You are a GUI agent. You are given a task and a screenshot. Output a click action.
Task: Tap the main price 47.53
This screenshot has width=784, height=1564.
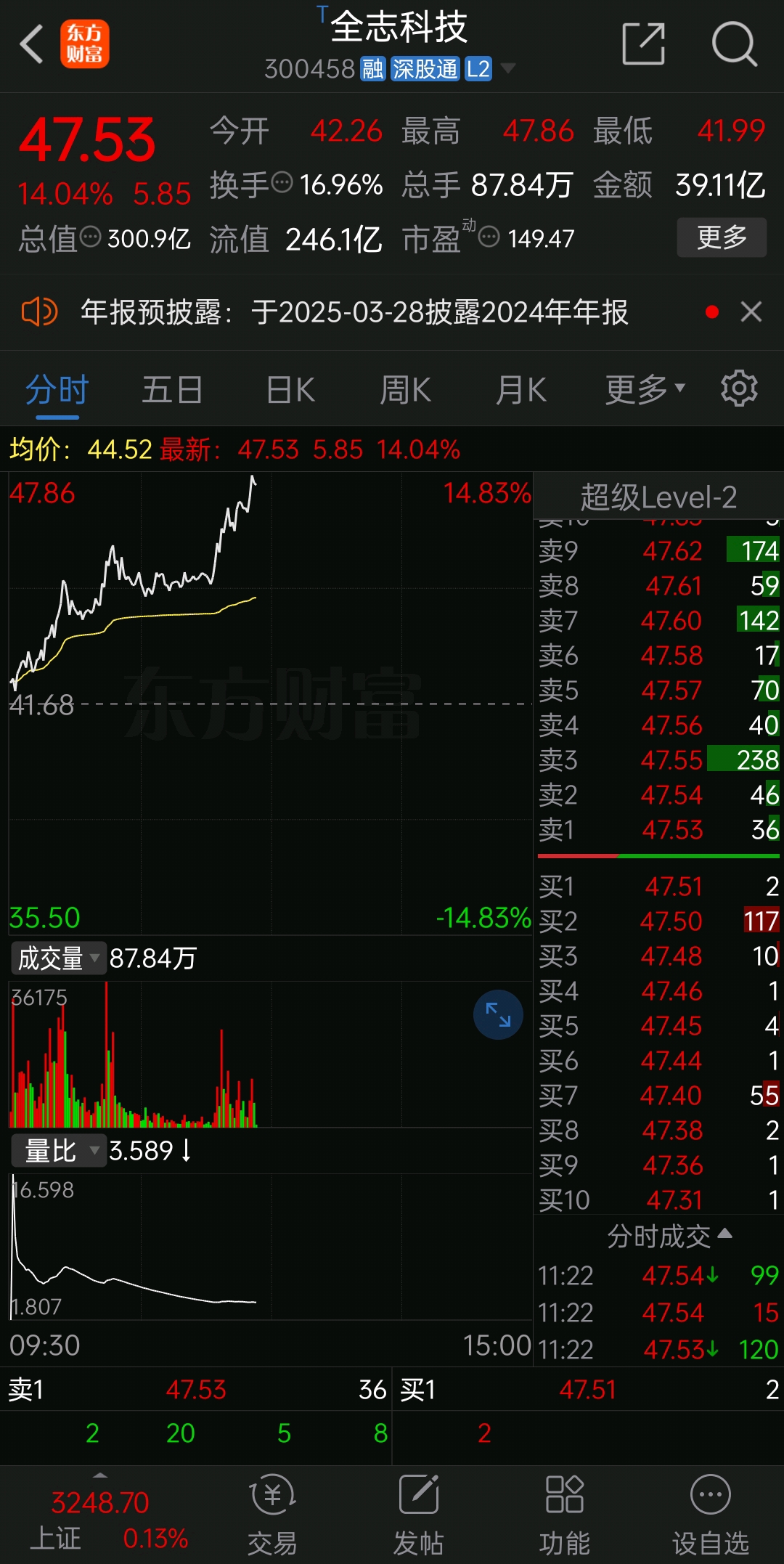pos(87,140)
